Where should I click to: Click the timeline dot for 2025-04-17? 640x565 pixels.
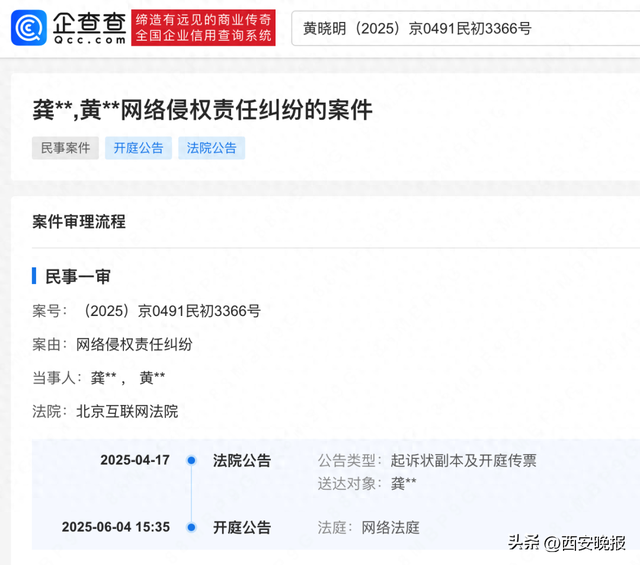tap(191, 460)
